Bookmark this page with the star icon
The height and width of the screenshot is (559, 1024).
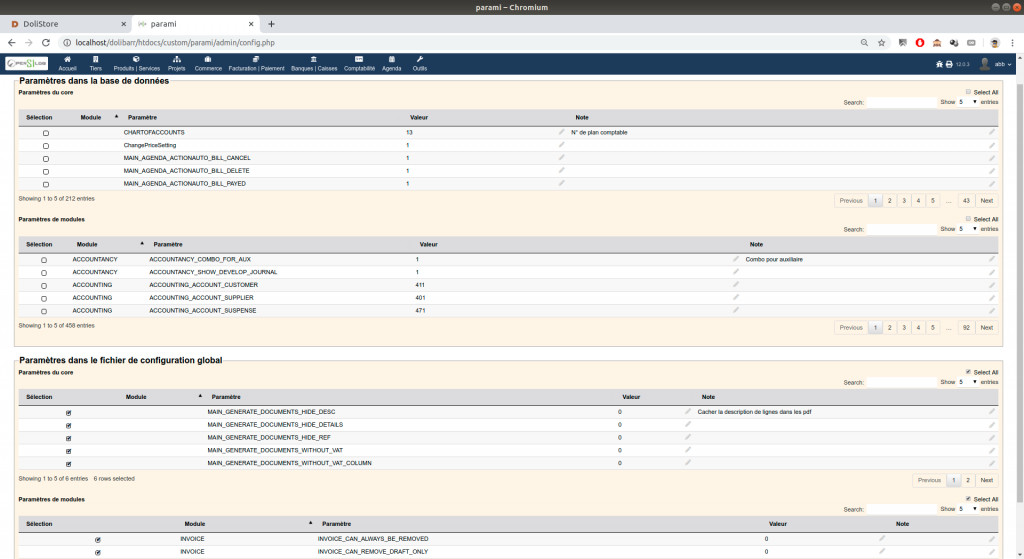881,43
